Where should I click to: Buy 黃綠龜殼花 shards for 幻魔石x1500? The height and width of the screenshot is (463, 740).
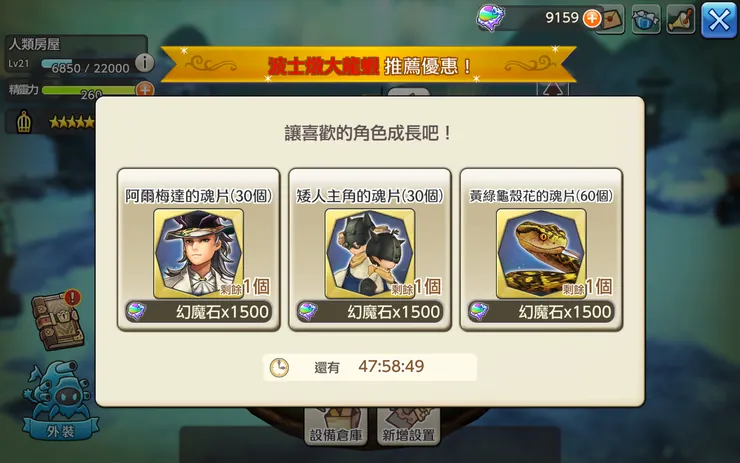tap(541, 312)
